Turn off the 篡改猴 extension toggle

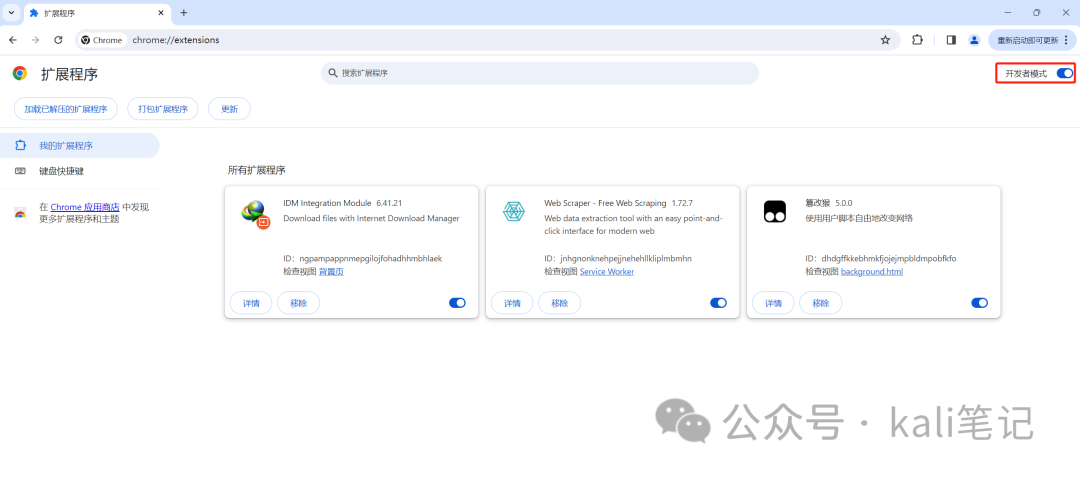click(979, 303)
